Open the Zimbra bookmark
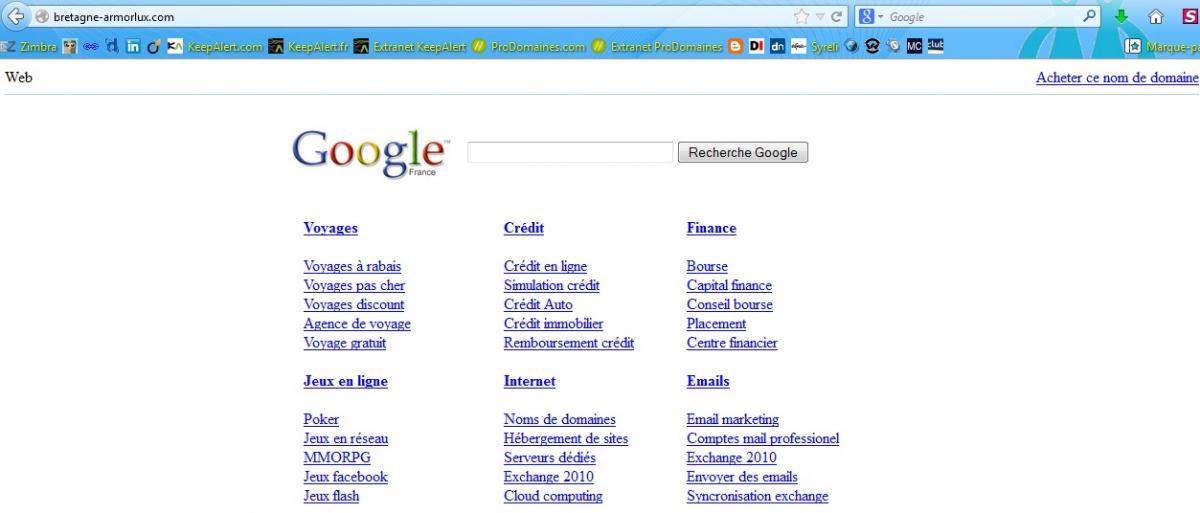 point(29,46)
